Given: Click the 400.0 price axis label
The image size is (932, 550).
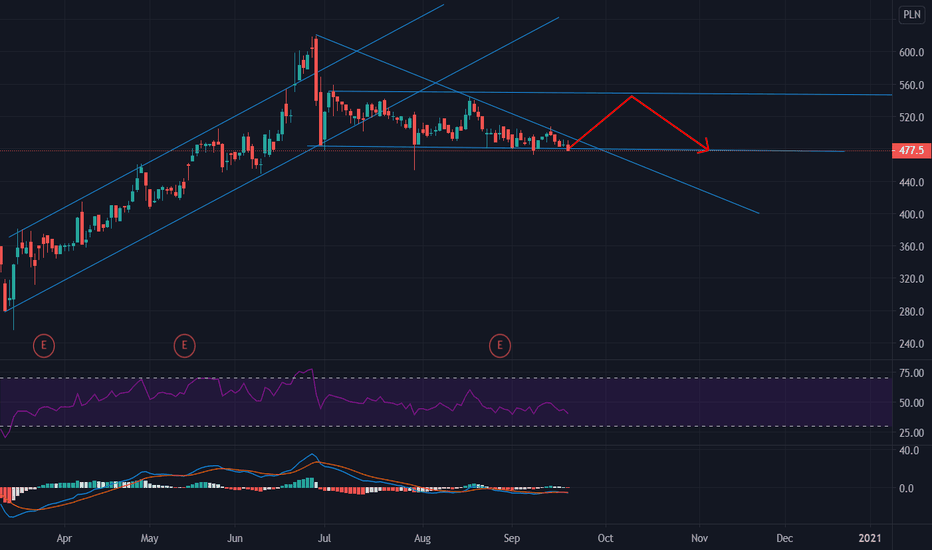Looking at the screenshot, I should 911,215.
